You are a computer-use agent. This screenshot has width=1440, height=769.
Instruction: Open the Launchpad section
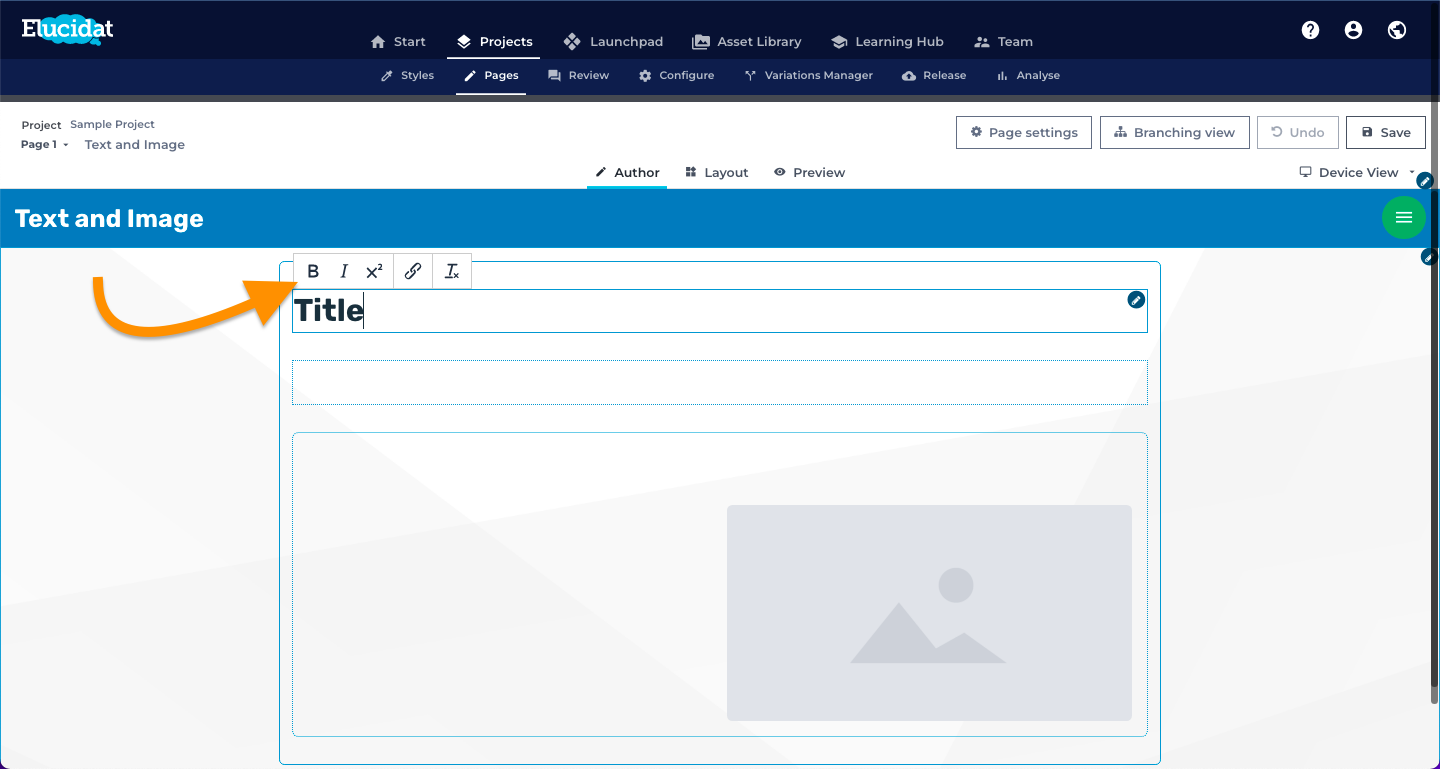613,41
